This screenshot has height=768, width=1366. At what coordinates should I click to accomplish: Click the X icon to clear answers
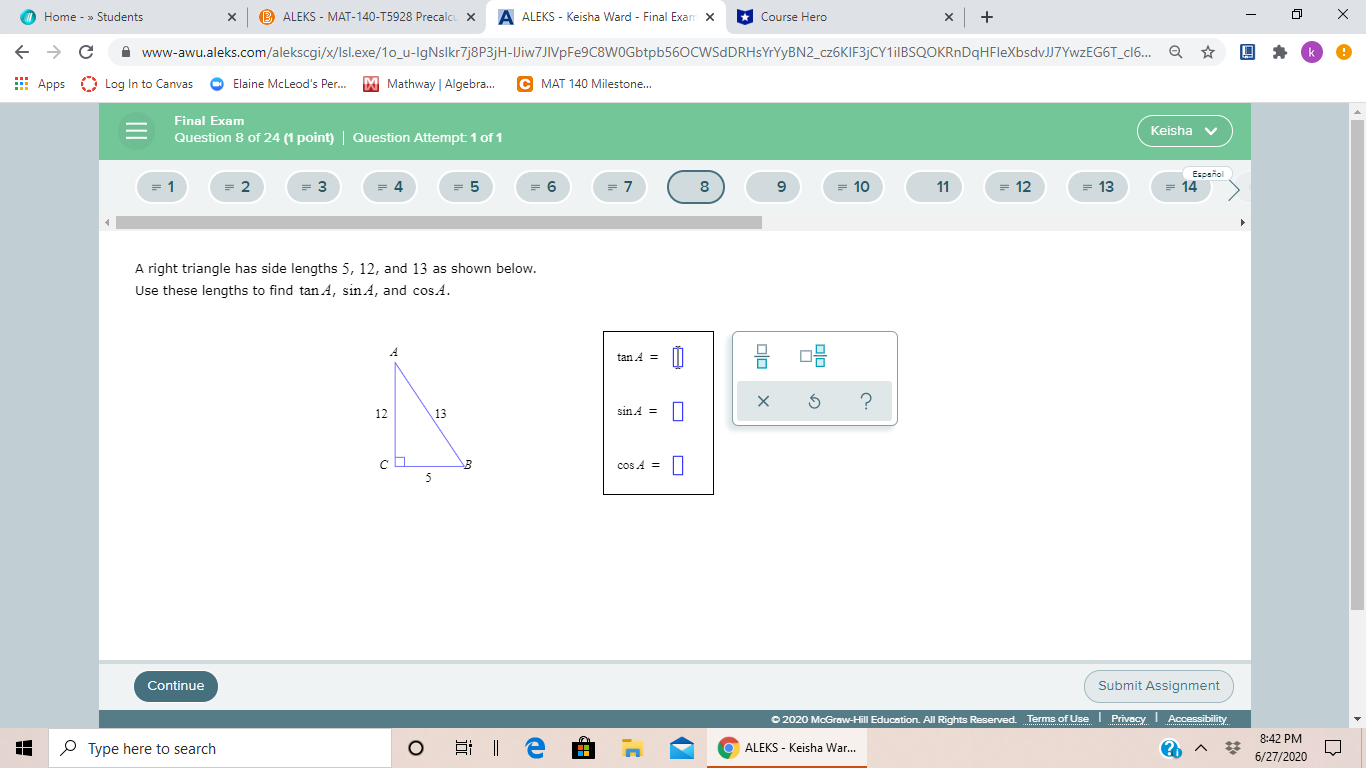point(763,401)
